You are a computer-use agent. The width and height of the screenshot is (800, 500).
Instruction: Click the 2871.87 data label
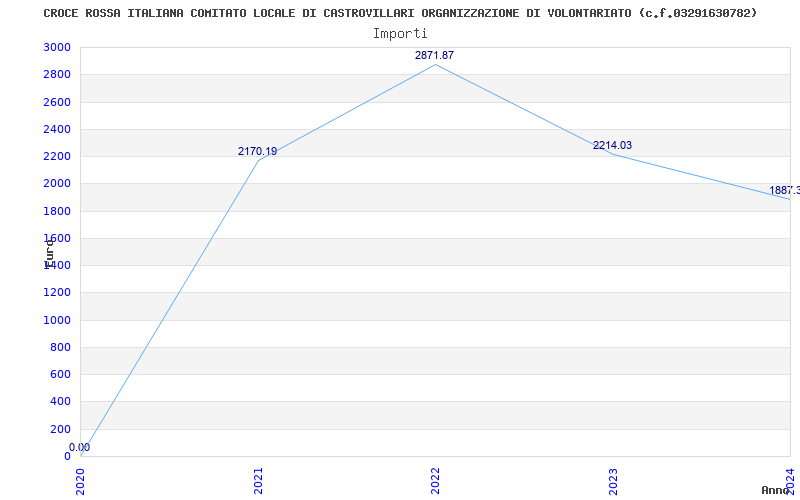pos(434,56)
